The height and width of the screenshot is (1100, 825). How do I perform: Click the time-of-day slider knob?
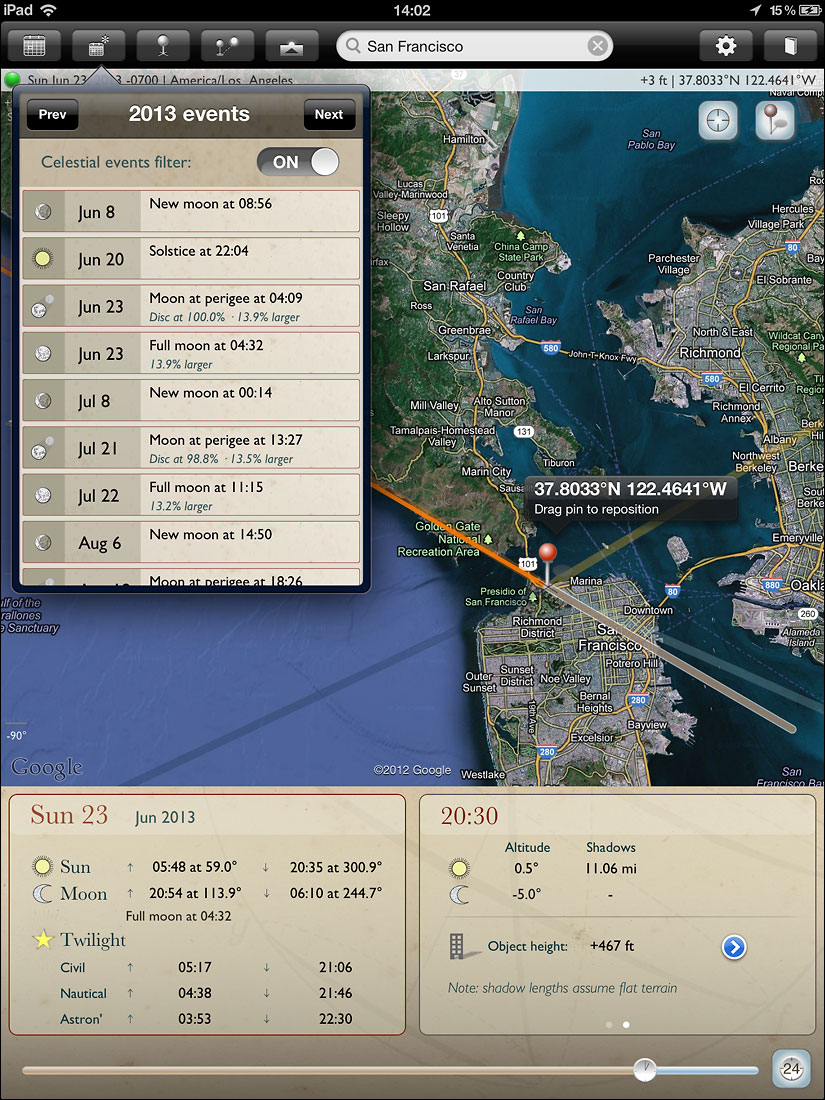[645, 1070]
